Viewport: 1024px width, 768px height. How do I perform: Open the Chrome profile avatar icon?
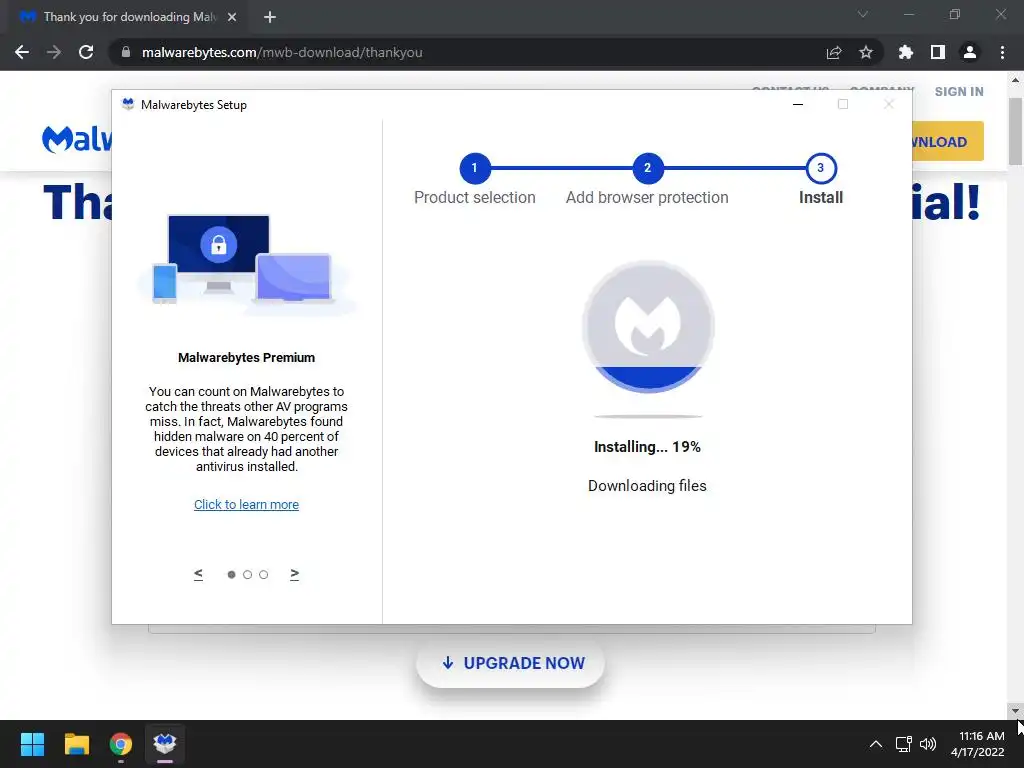pyautogui.click(x=970, y=52)
